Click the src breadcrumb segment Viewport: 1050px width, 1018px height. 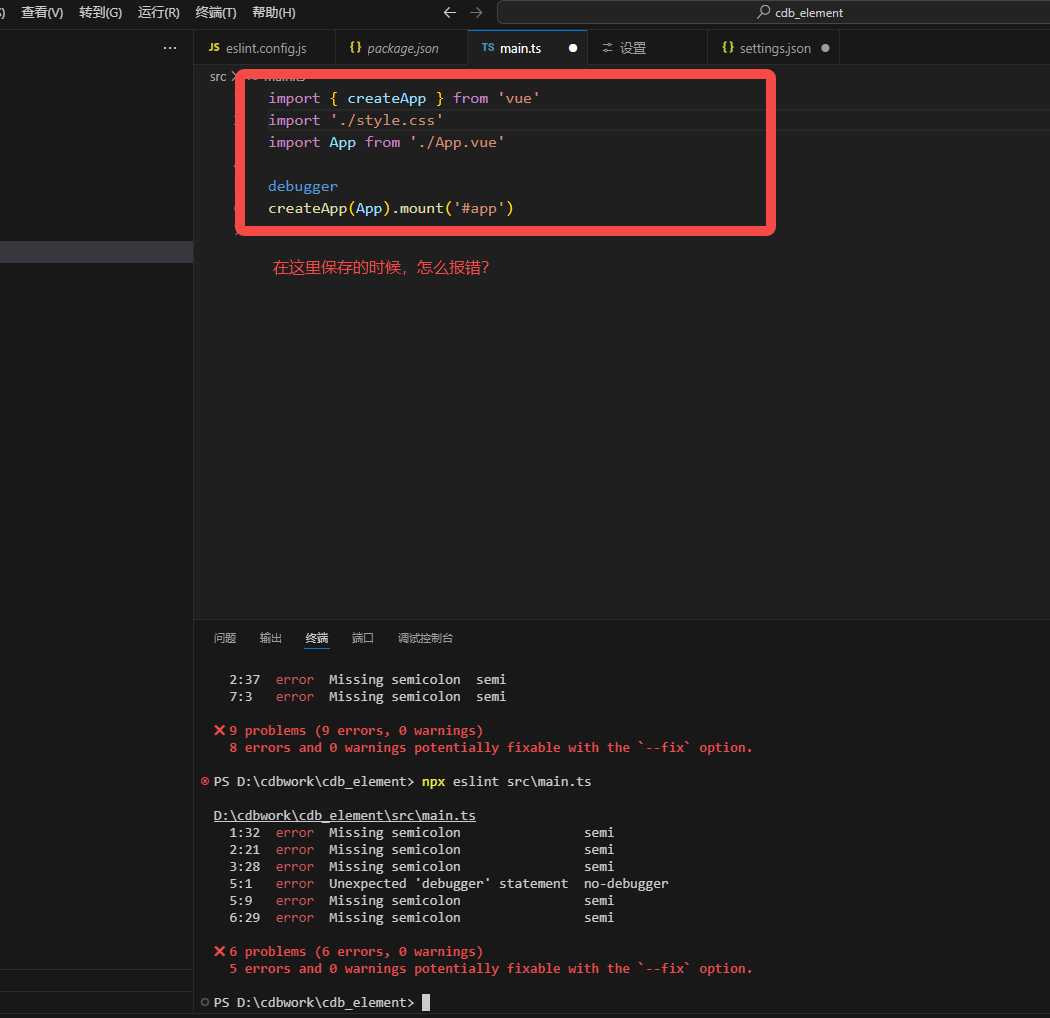click(218, 77)
